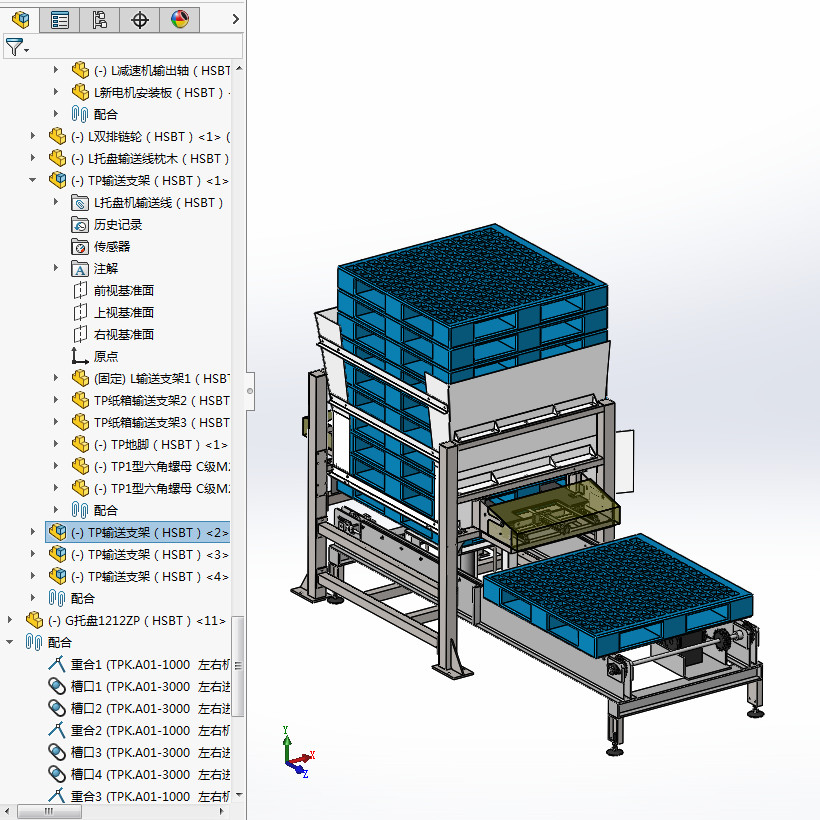
Task: Open the DisplayManager color sphere tab
Action: tap(179, 20)
